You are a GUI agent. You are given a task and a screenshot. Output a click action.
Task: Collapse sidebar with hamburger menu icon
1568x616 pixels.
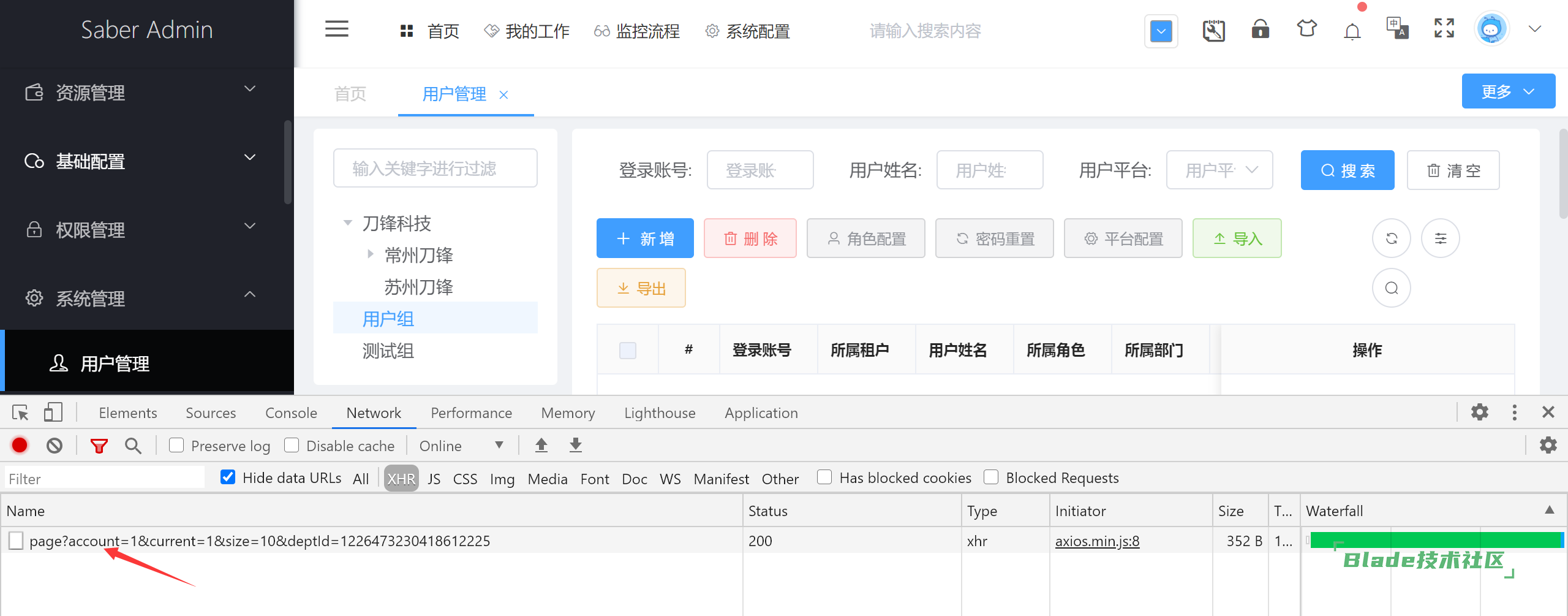[x=336, y=29]
